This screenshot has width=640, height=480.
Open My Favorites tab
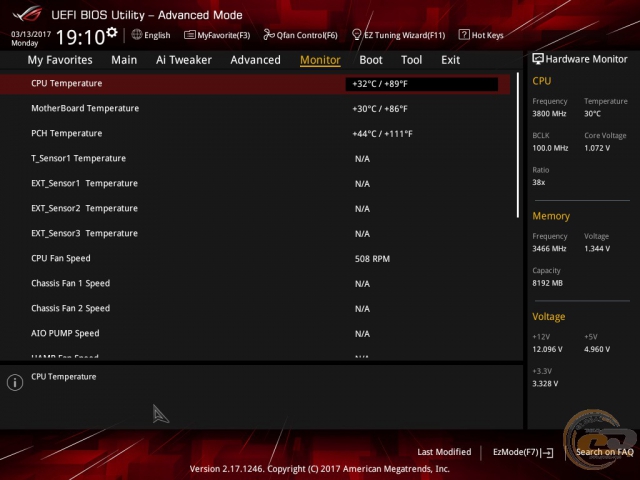tap(60, 60)
